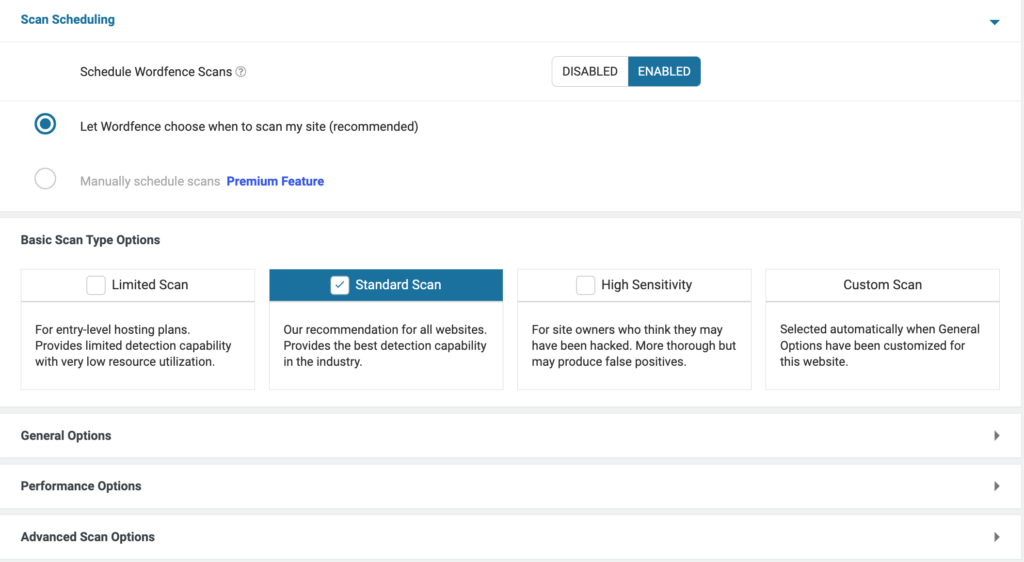Click the Basic Scan Type Options heading
The image size is (1024, 562).
tap(90, 240)
